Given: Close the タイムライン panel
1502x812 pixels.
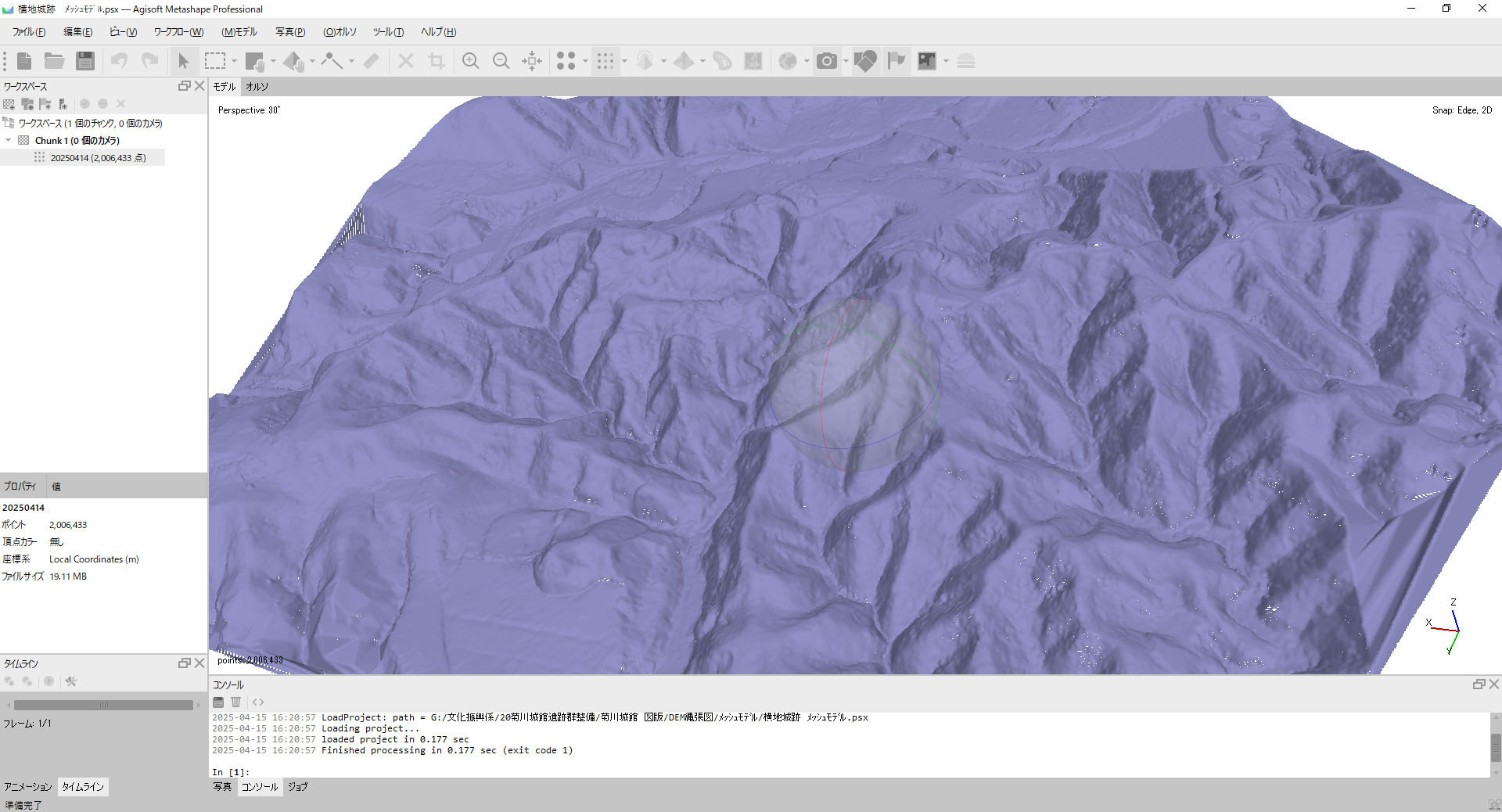Looking at the screenshot, I should coord(199,663).
